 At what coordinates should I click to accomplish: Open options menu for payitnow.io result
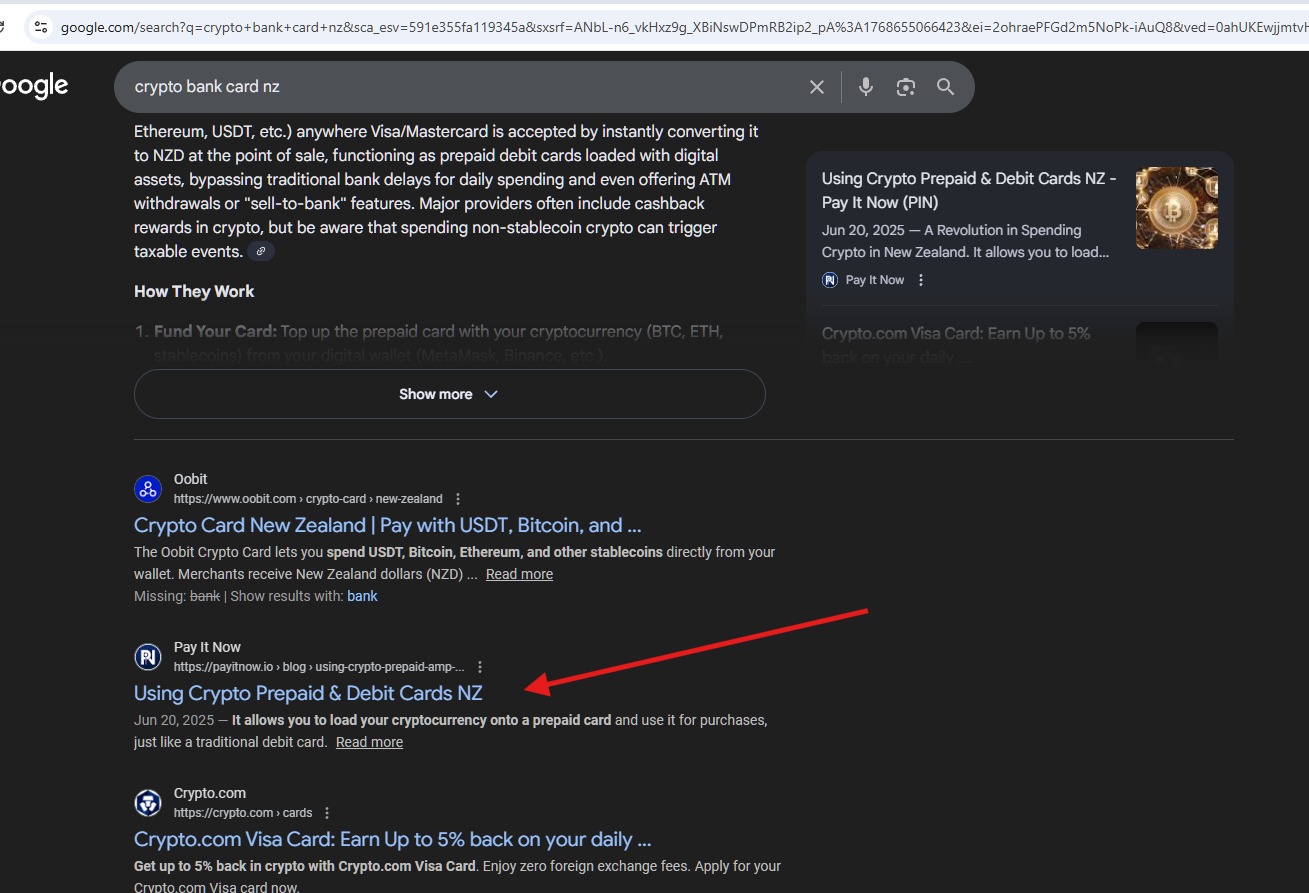(x=480, y=667)
